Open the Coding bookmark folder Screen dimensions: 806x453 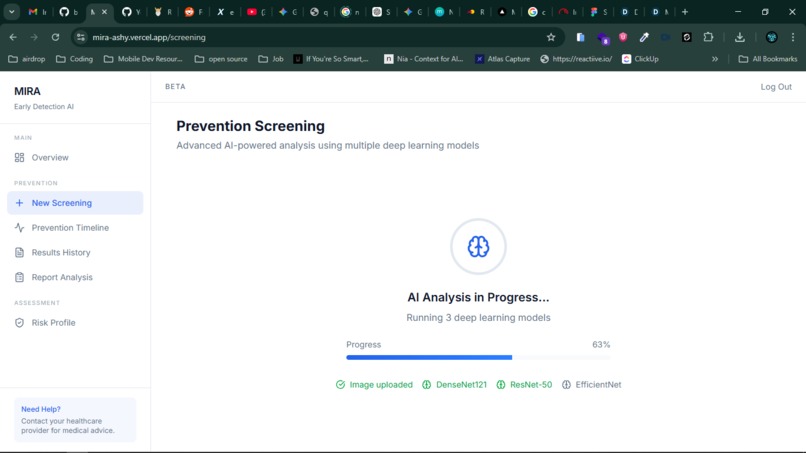click(75, 59)
